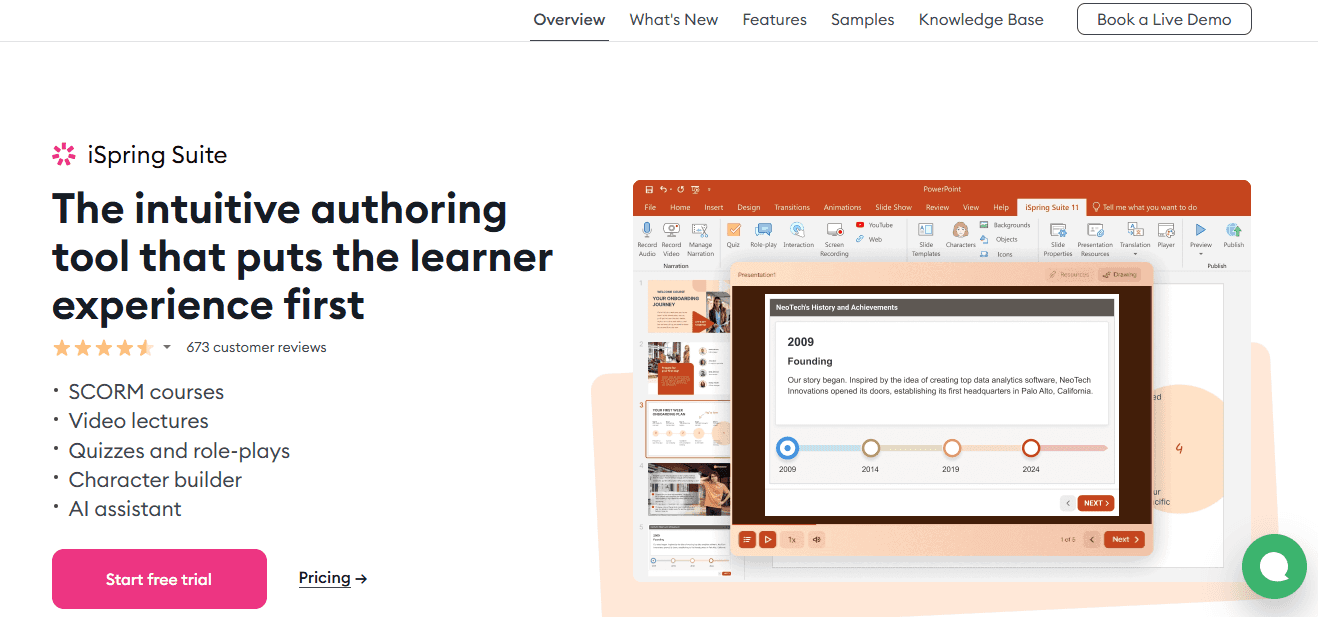Click the play button in player bar
The width and height of the screenshot is (1318, 617).
click(x=768, y=539)
